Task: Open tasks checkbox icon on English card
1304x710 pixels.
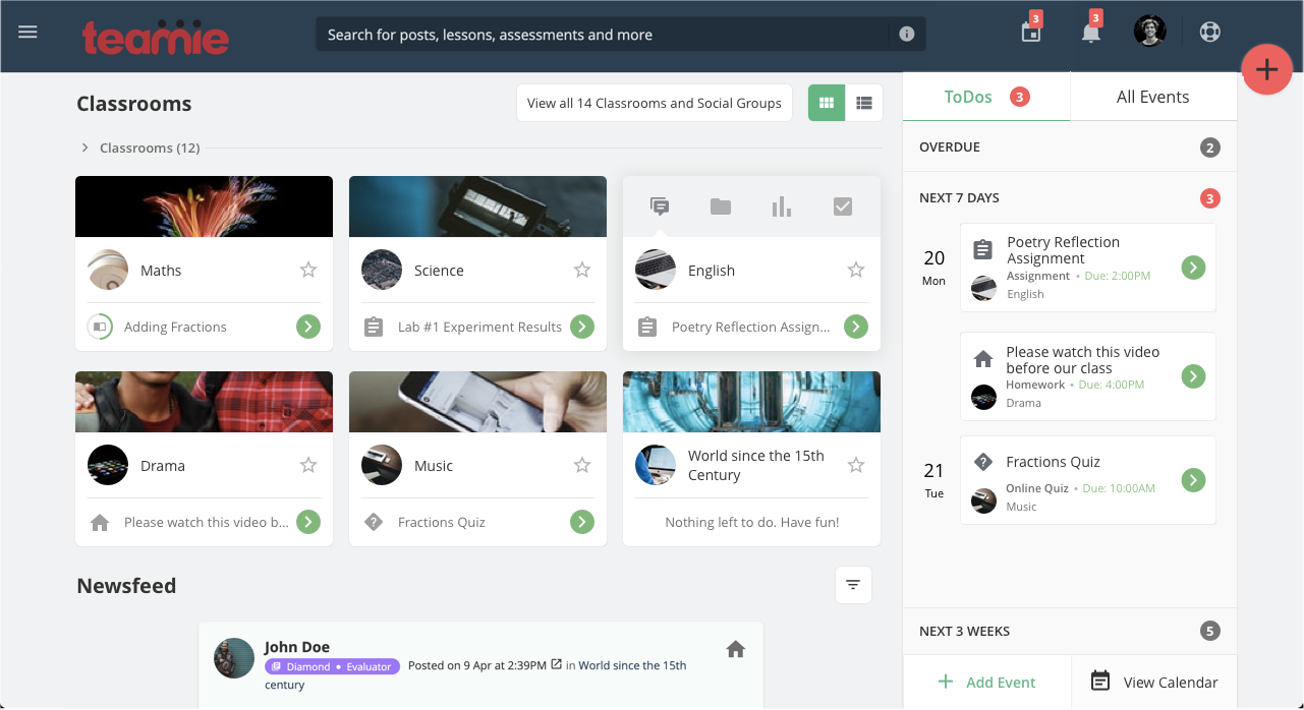Action: tap(843, 207)
